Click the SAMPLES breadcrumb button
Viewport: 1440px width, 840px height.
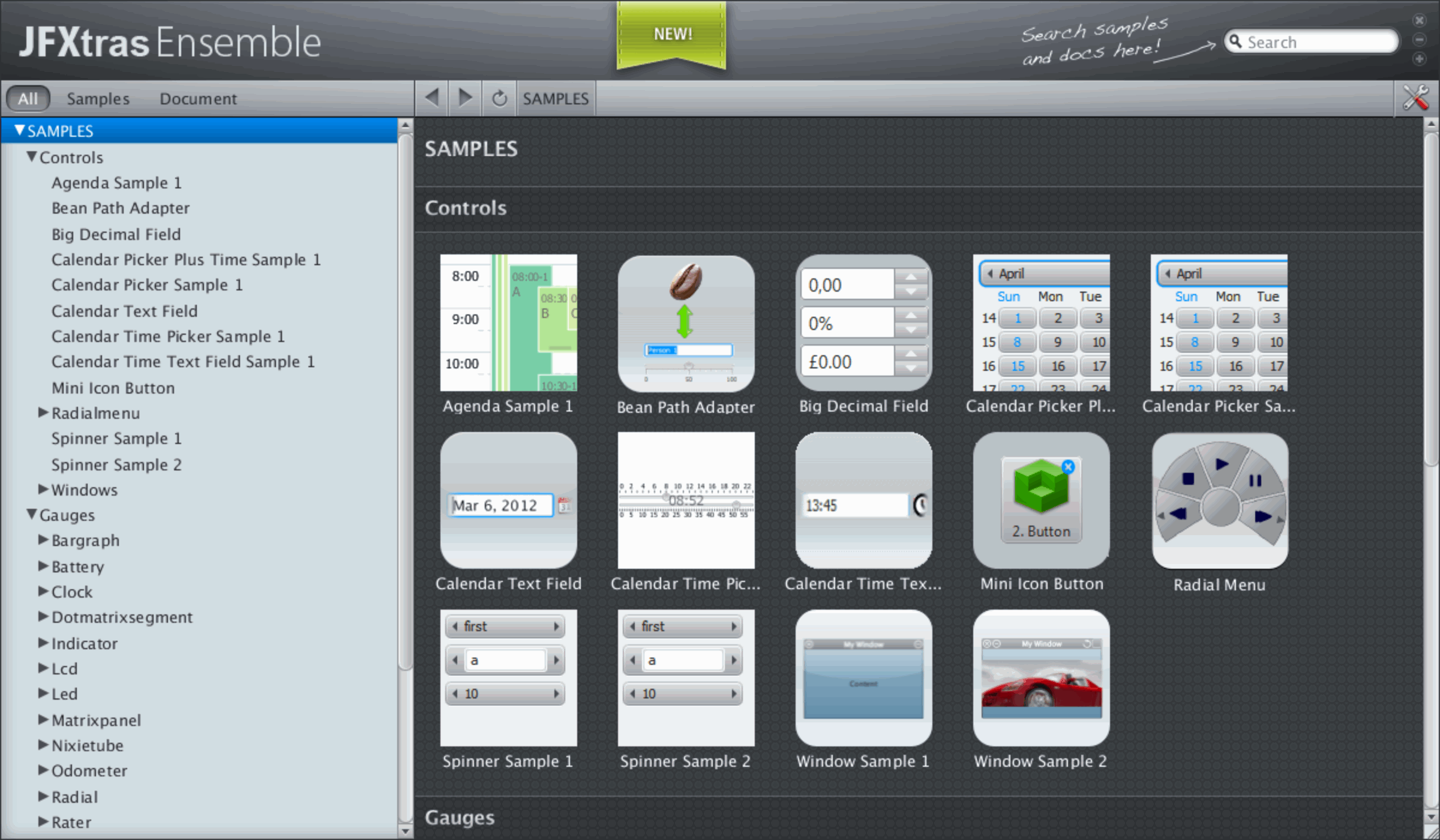[x=556, y=98]
